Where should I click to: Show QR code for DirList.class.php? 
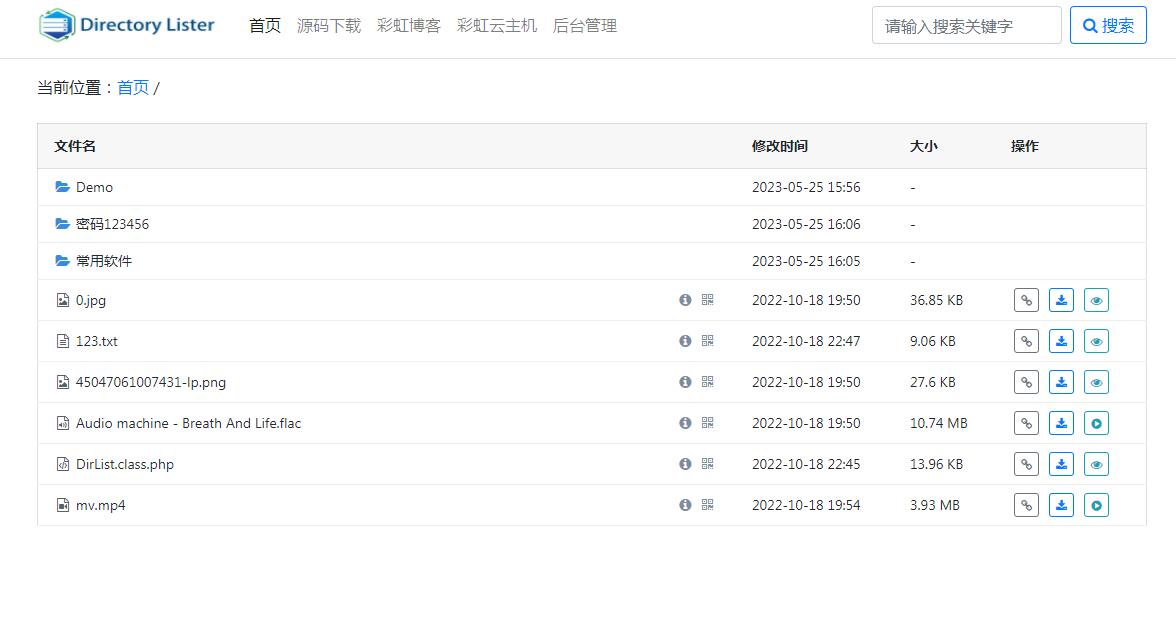click(706, 463)
